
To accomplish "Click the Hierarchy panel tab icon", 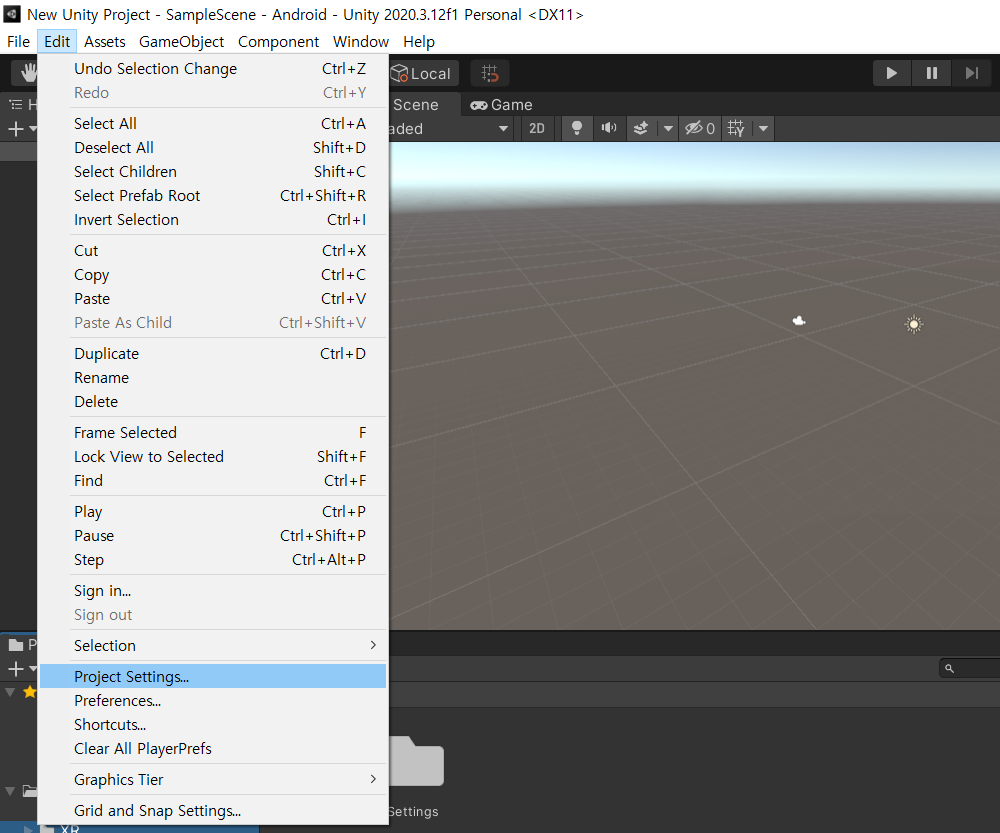I will pyautogui.click(x=15, y=105).
